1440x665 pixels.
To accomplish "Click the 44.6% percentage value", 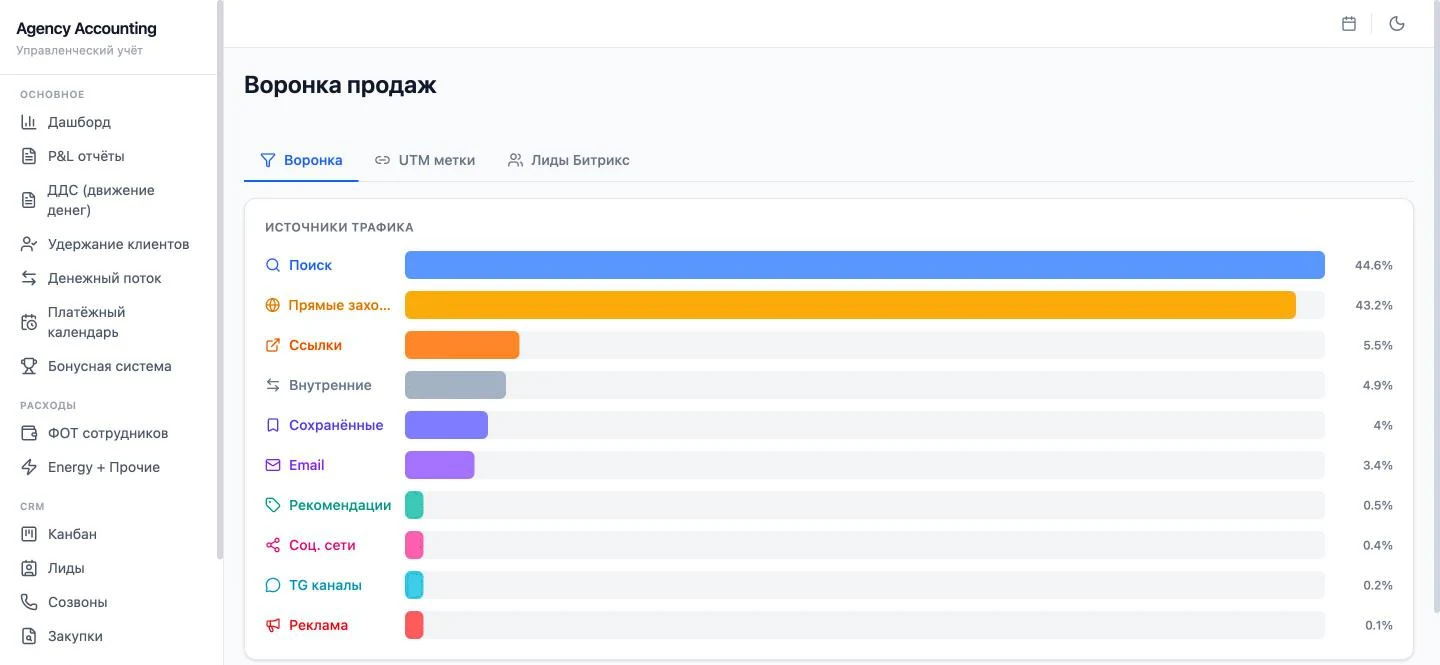I will point(1374,265).
